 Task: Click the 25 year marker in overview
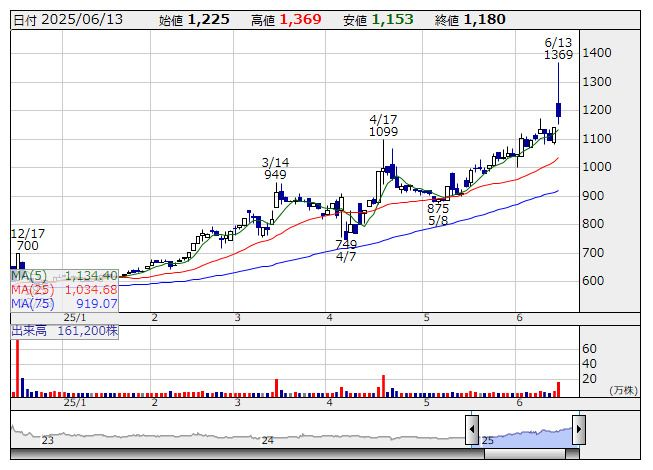coord(487,440)
